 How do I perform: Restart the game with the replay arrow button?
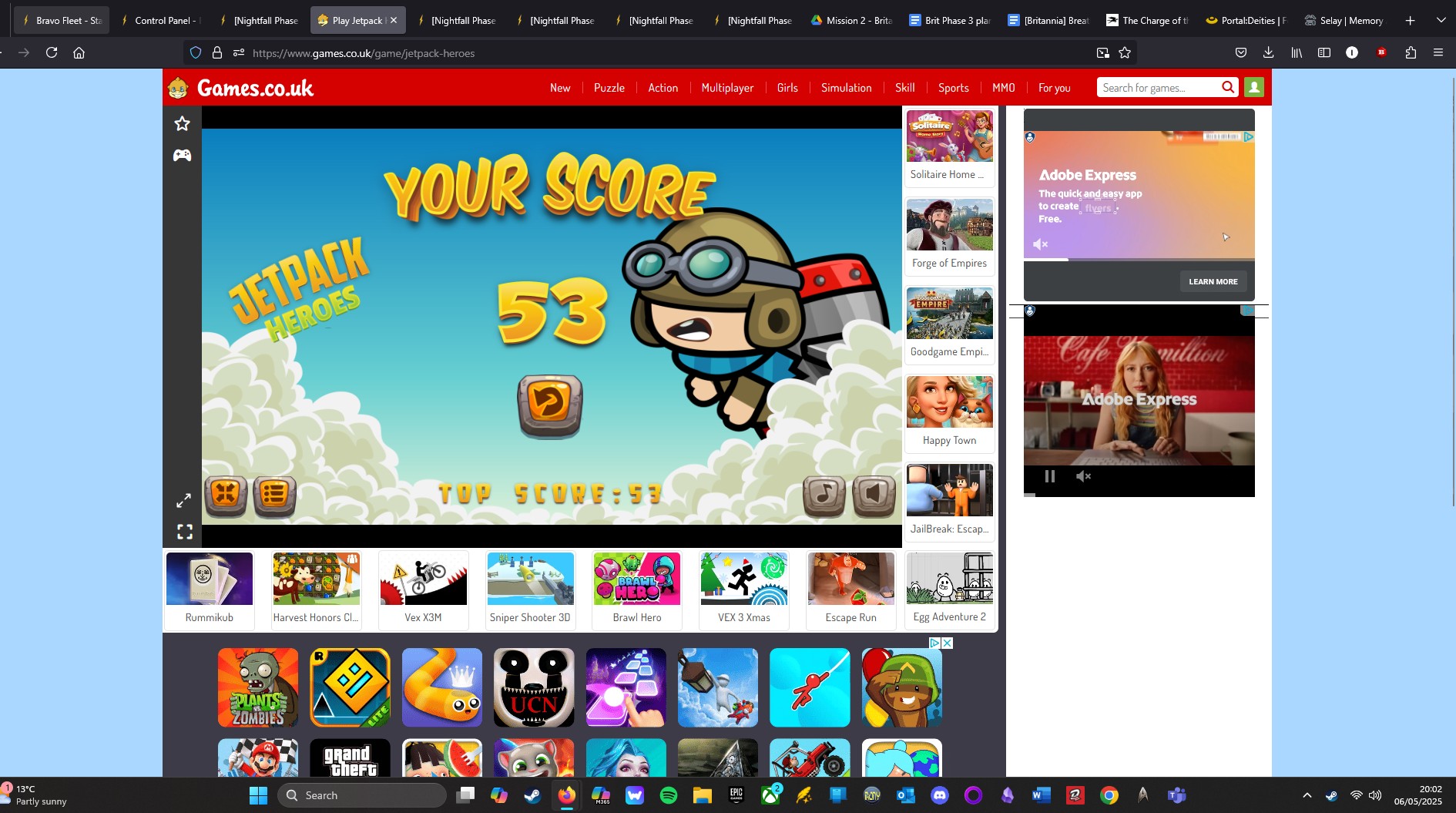tap(549, 405)
